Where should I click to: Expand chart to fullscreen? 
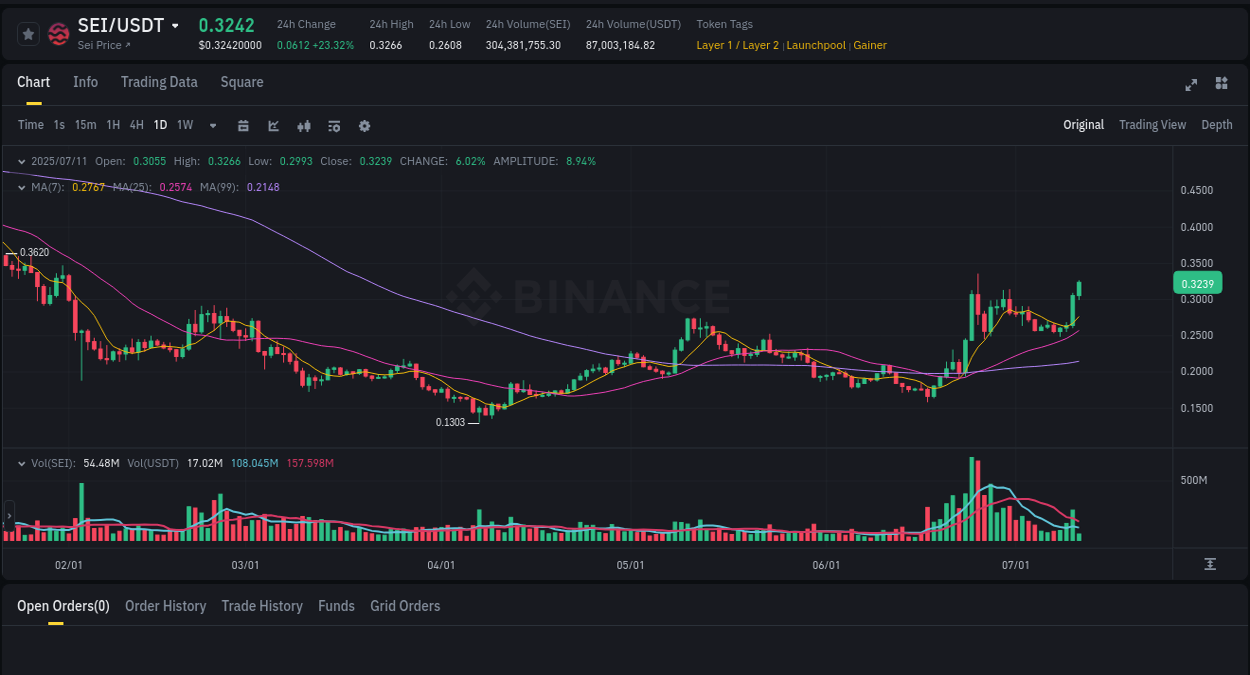[1190, 85]
